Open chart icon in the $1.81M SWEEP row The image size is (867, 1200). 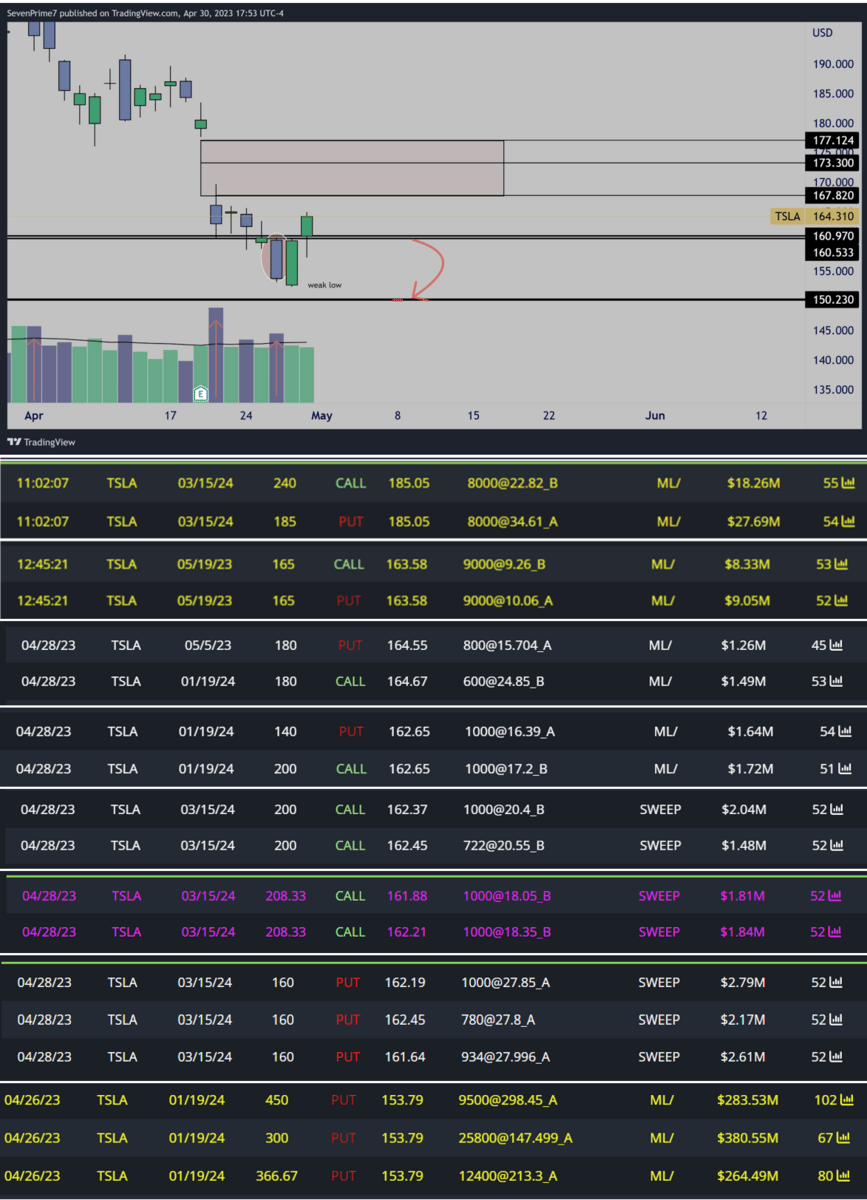[835, 896]
